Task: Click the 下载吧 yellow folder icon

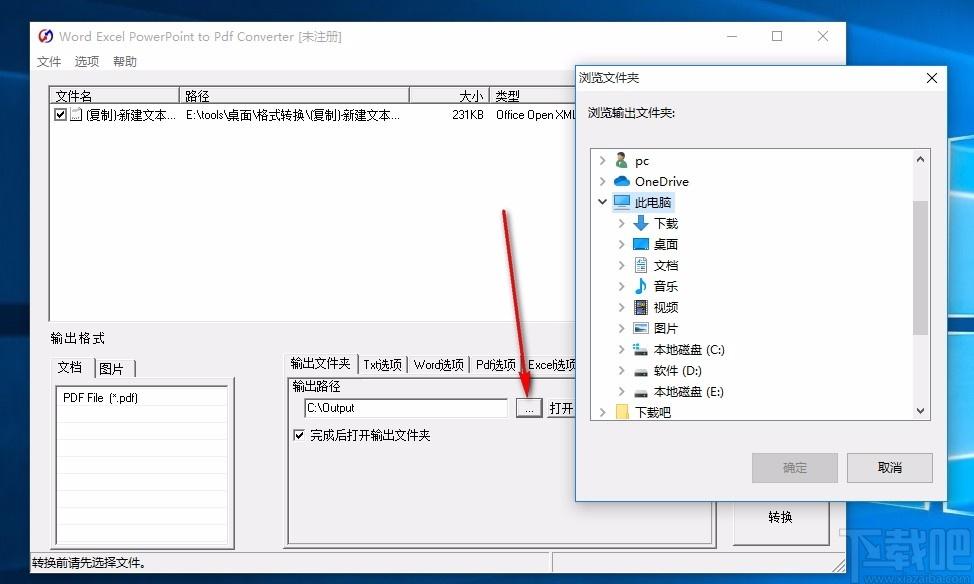Action: (622, 411)
